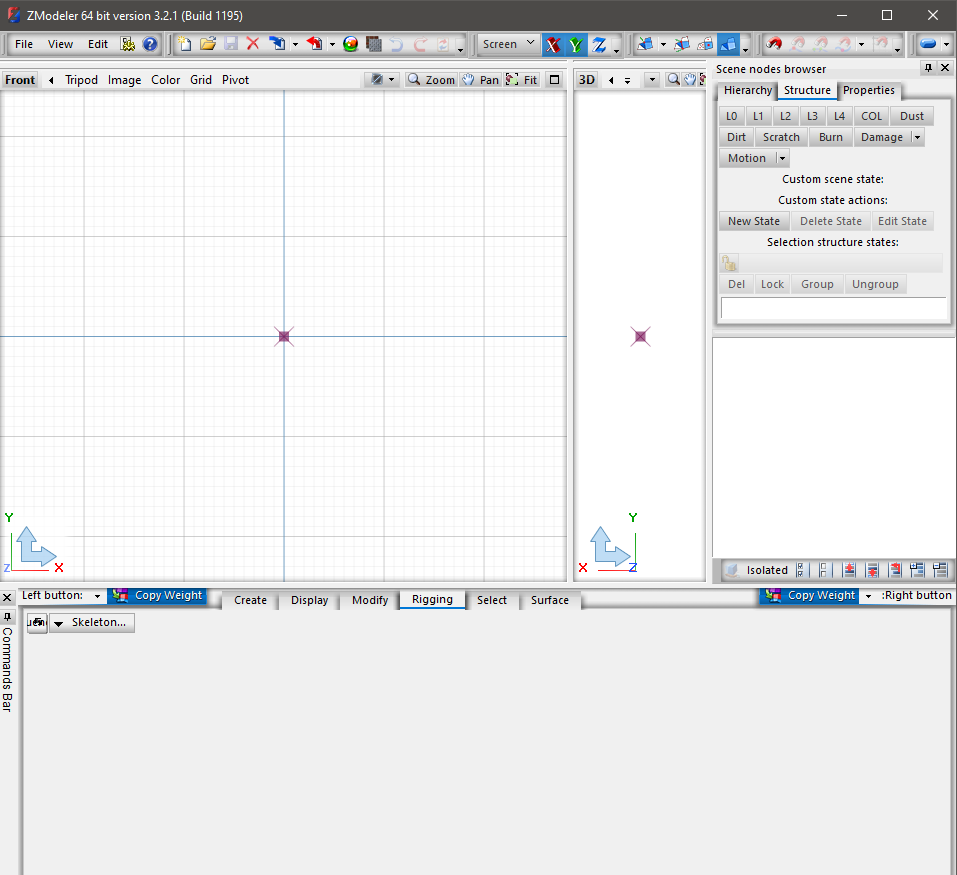This screenshot has height=875, width=957.
Task: Toggle the X axis constraint
Action: click(553, 45)
